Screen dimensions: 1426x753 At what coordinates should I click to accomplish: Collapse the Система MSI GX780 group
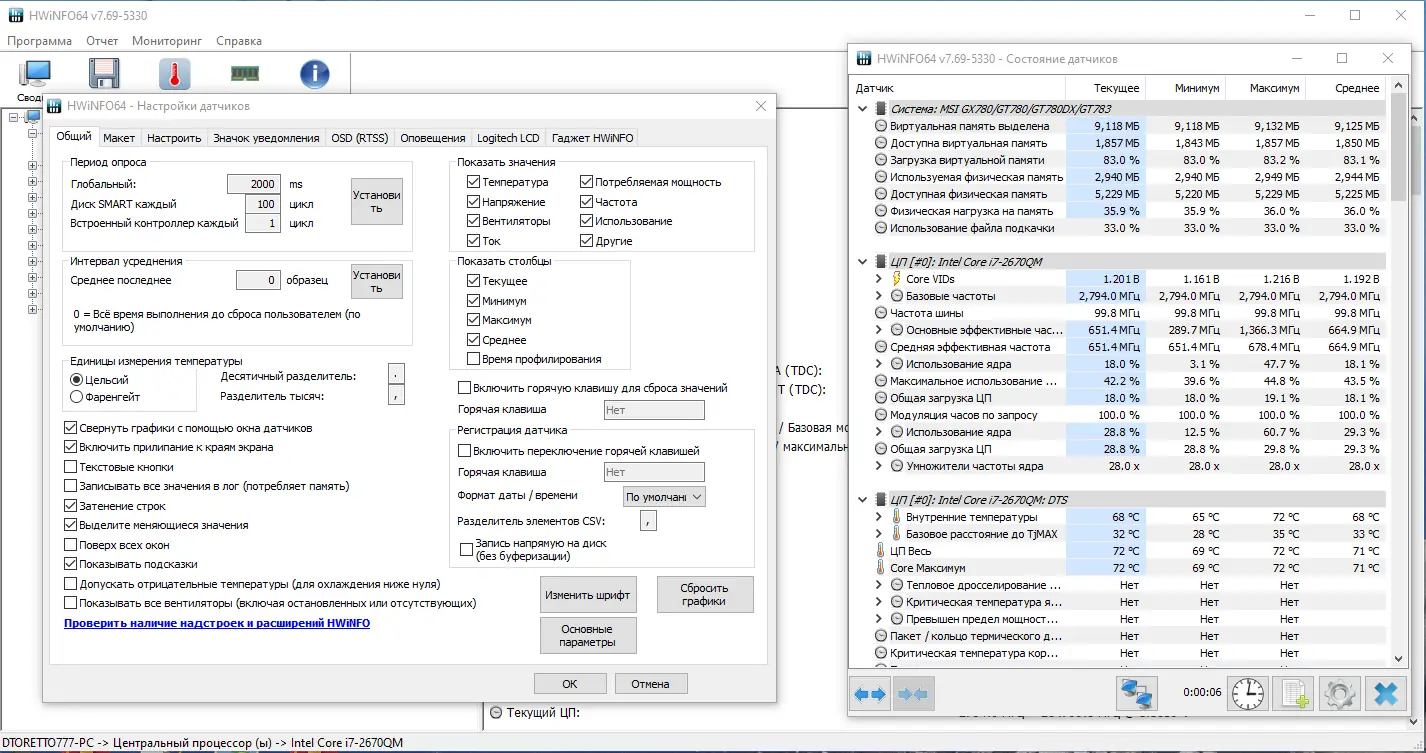(863, 109)
